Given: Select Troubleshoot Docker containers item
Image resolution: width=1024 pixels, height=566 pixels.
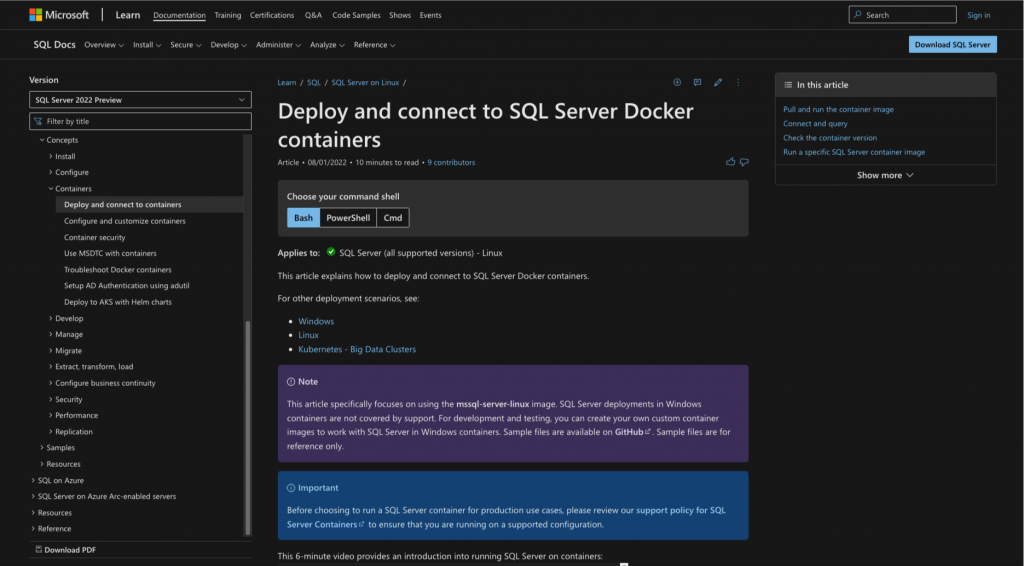Looking at the screenshot, I should pos(118,270).
